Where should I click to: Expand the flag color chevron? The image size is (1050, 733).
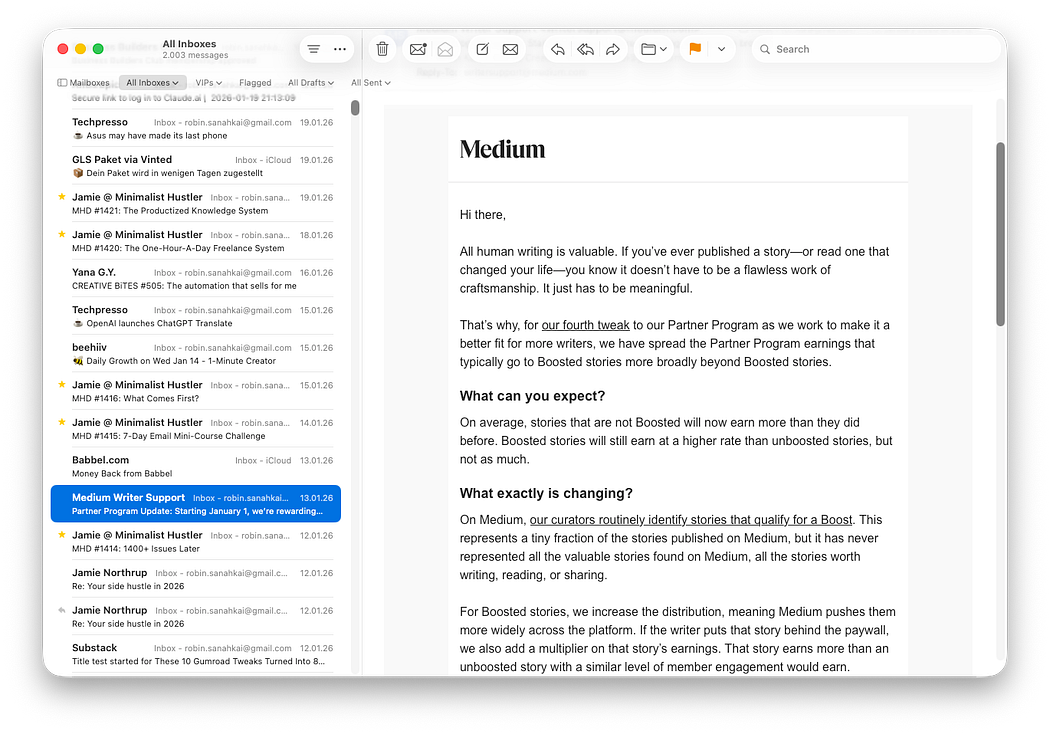click(x=720, y=48)
